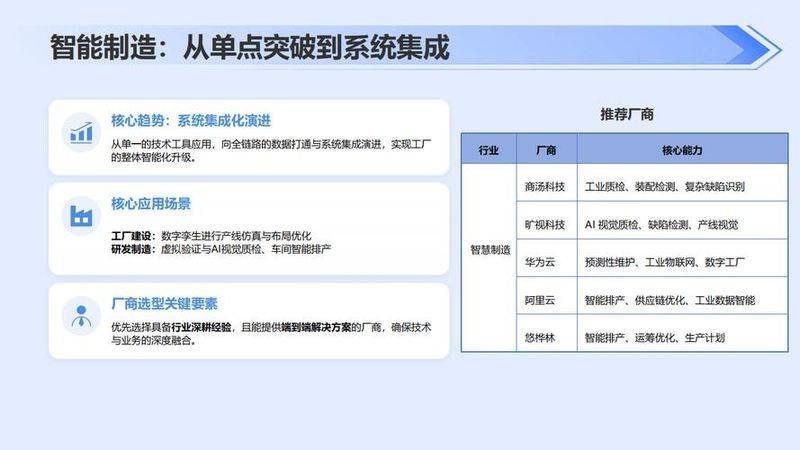Click the line starting 研发制造
800x450 pixels.
(221, 249)
